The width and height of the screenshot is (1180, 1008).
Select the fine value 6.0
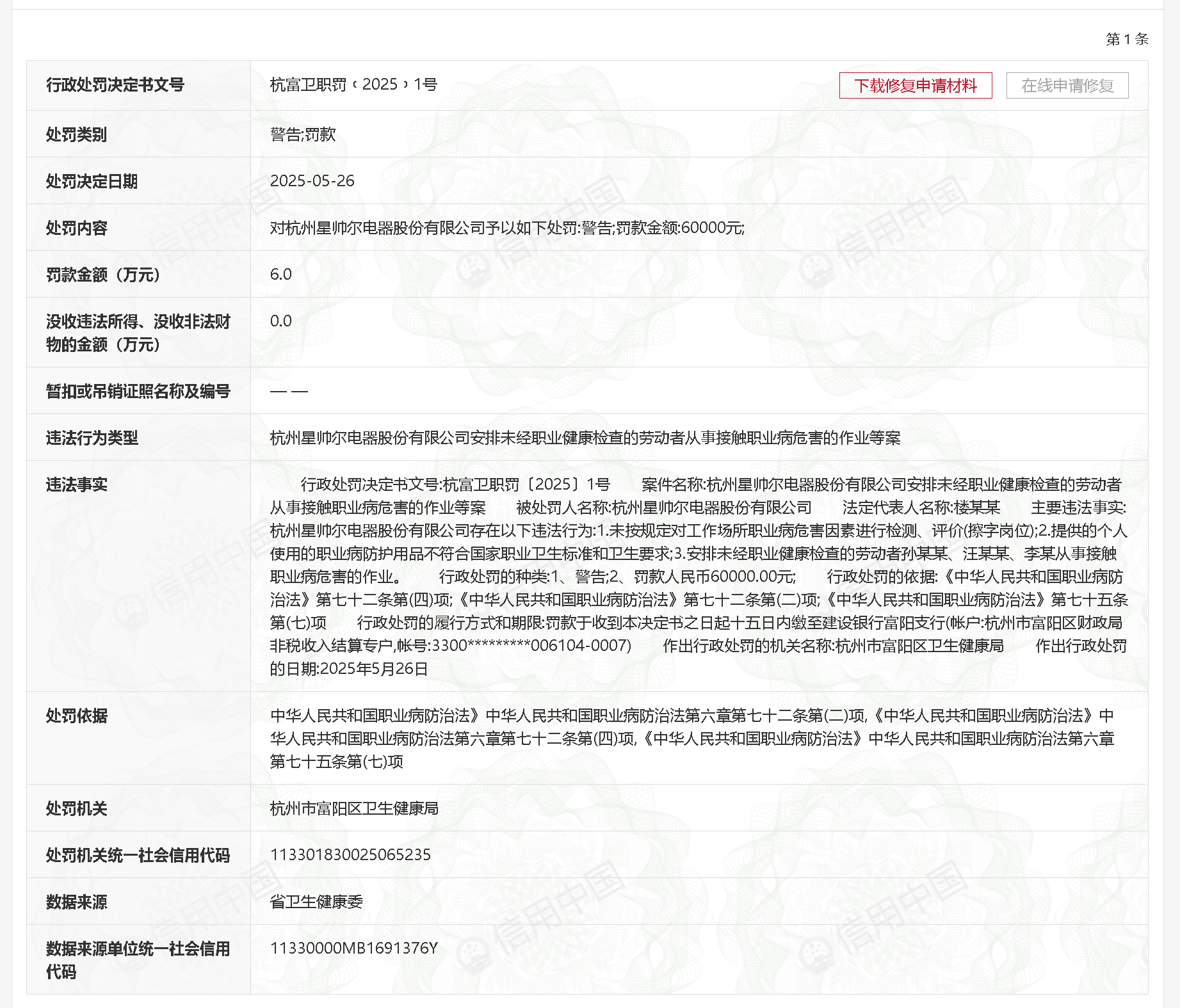pos(281,275)
